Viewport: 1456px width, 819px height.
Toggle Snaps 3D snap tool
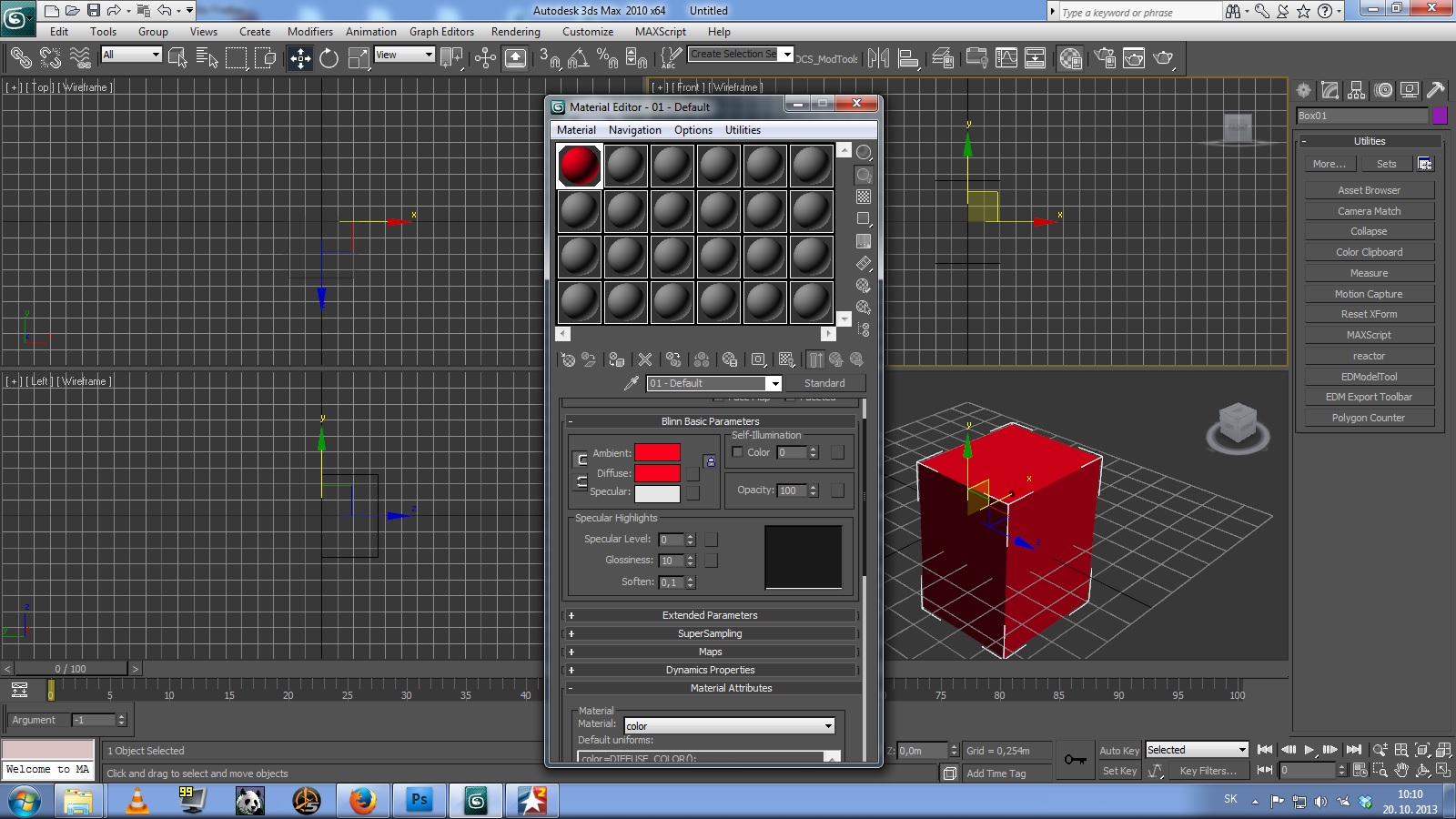[549, 58]
